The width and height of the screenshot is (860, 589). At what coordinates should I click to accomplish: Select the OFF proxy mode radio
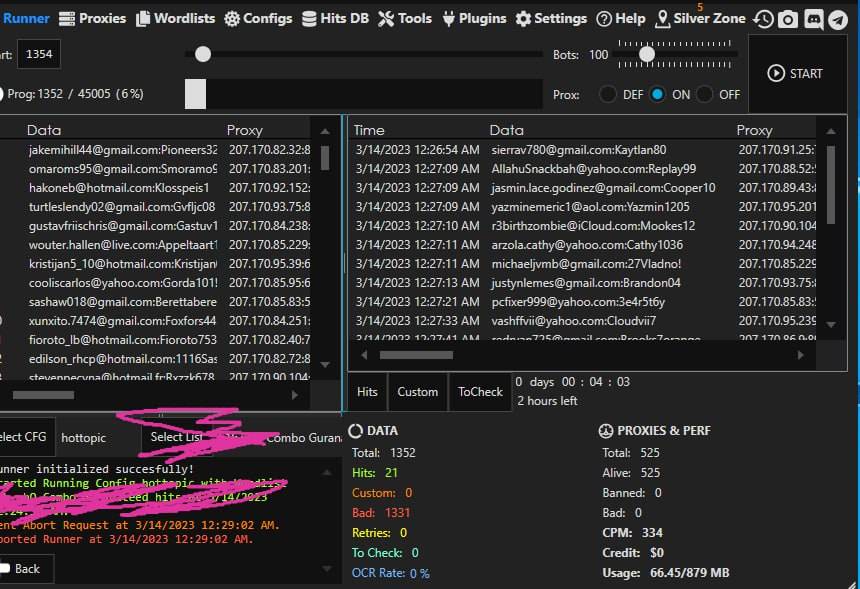(705, 94)
